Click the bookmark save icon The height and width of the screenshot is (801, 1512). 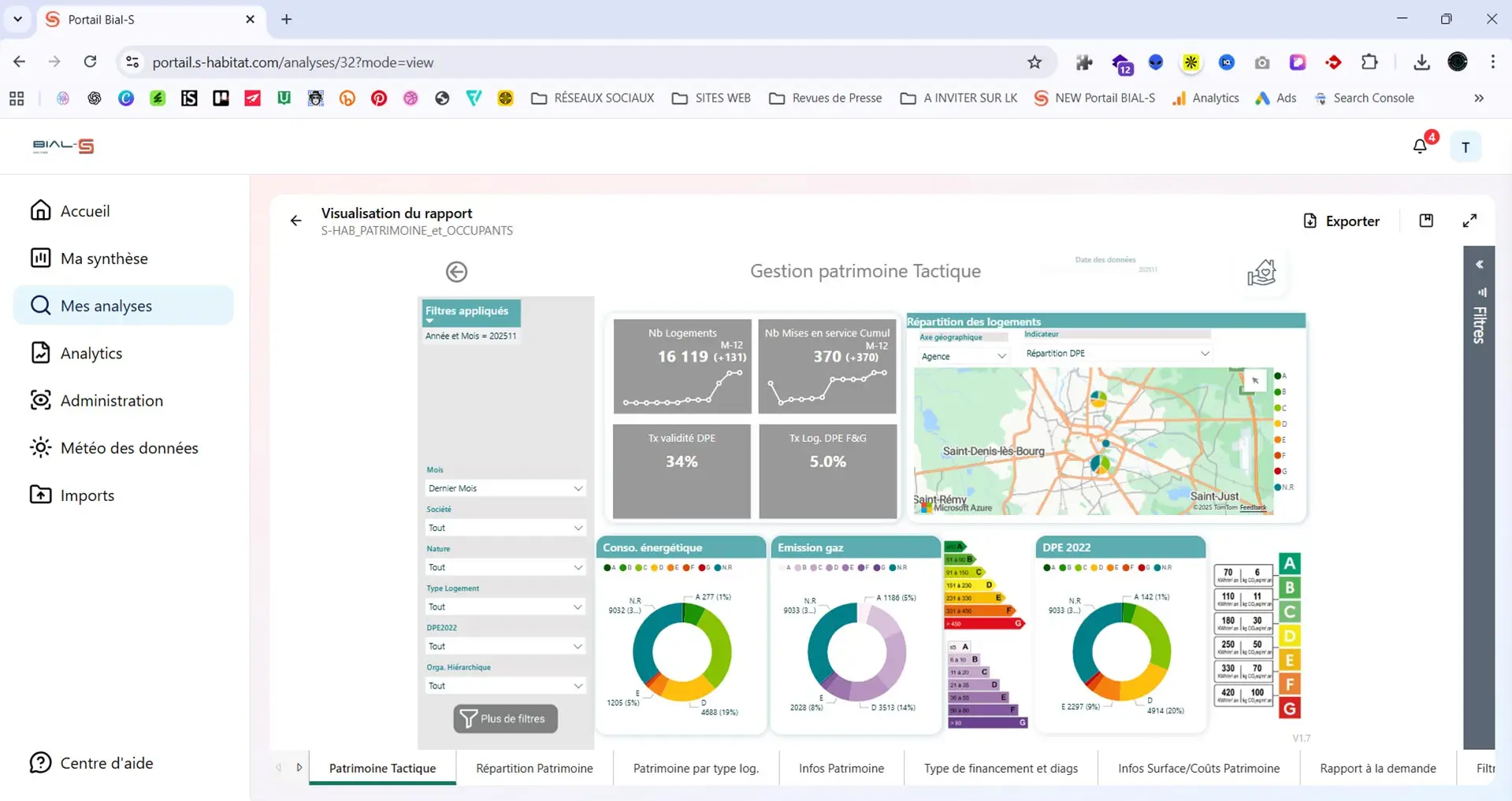click(1426, 221)
